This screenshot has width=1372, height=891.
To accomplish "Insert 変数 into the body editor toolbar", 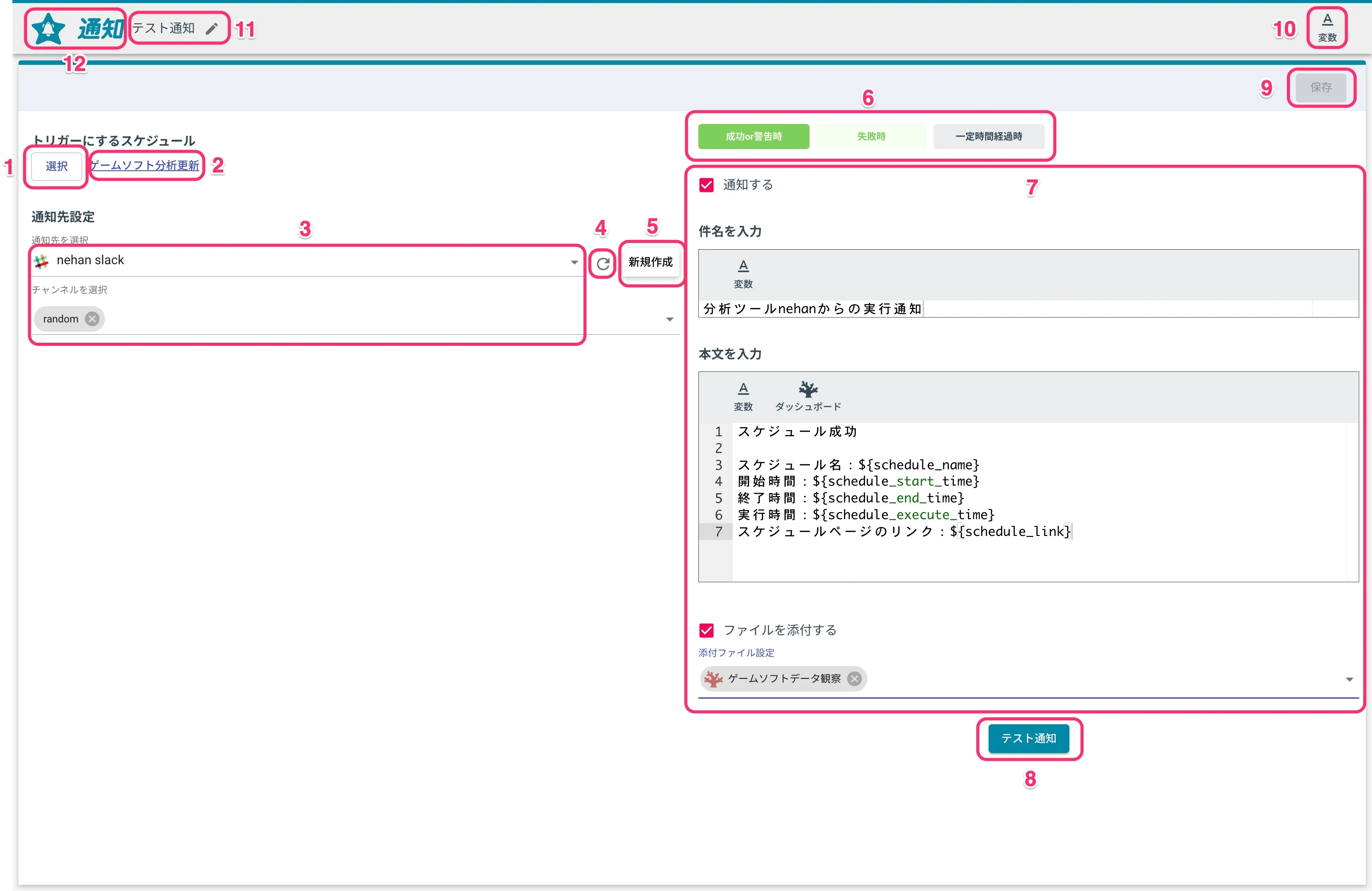I will [x=743, y=397].
